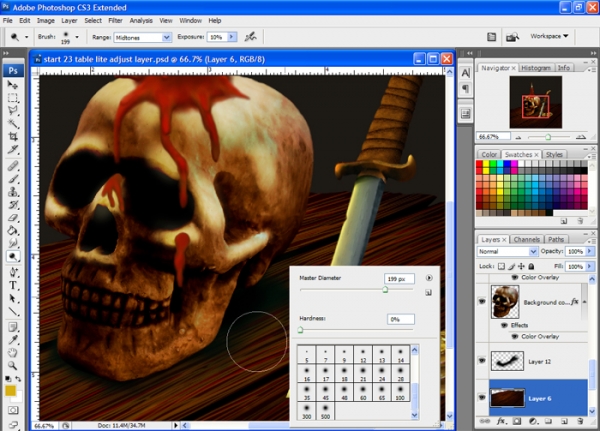Select the Rectangular Marquee tool
Viewport: 600px width, 431px height.
(x=13, y=98)
